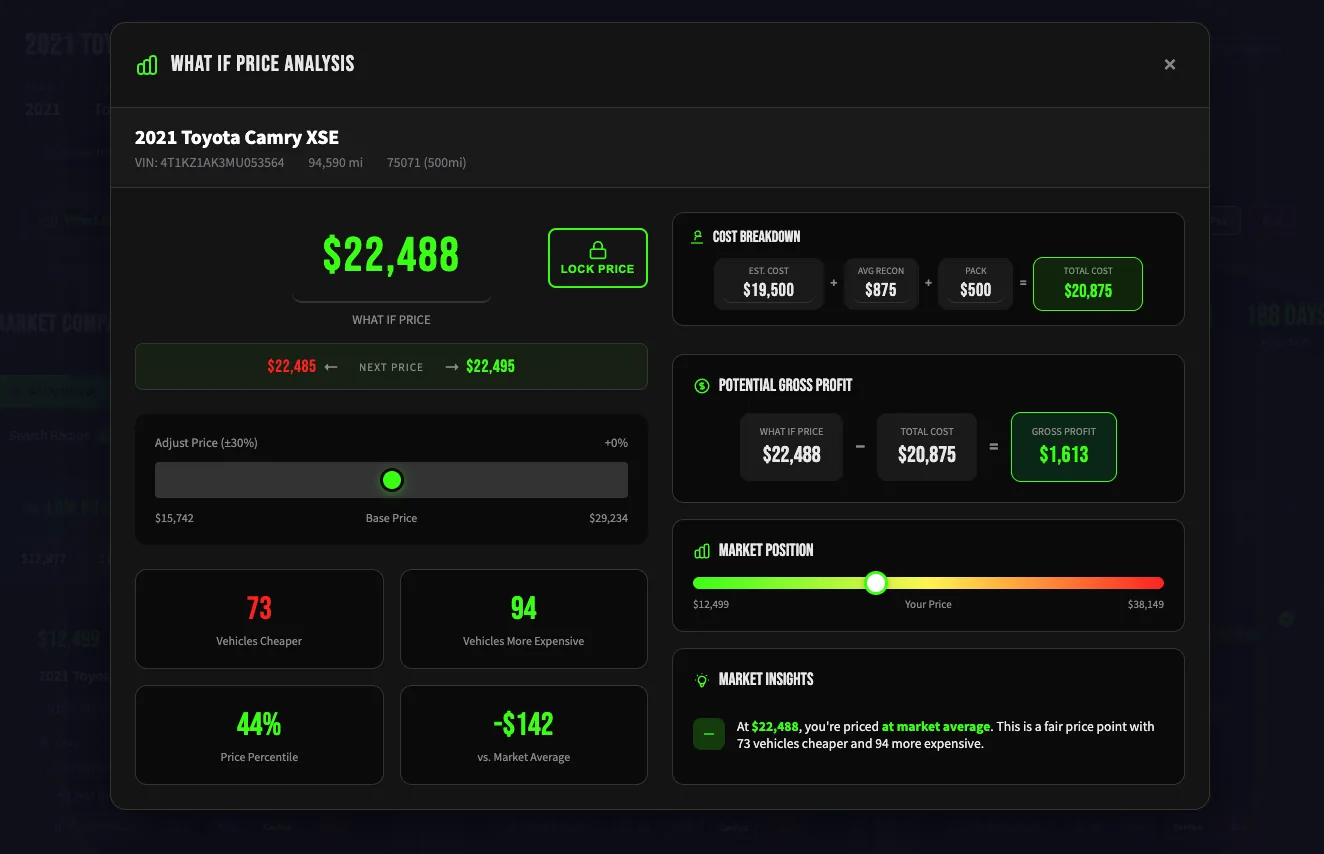1324x854 pixels.
Task: Click the minus icon in Market Insights
Action: 709,734
